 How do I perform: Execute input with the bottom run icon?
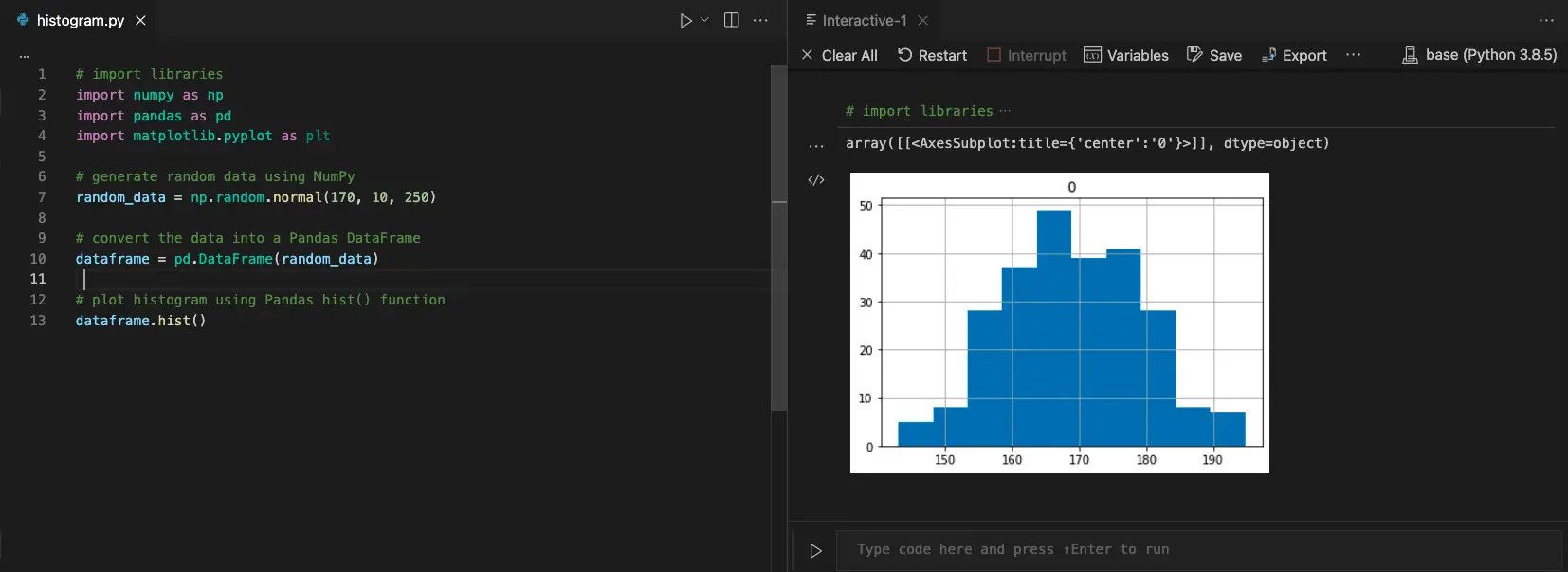[x=815, y=550]
